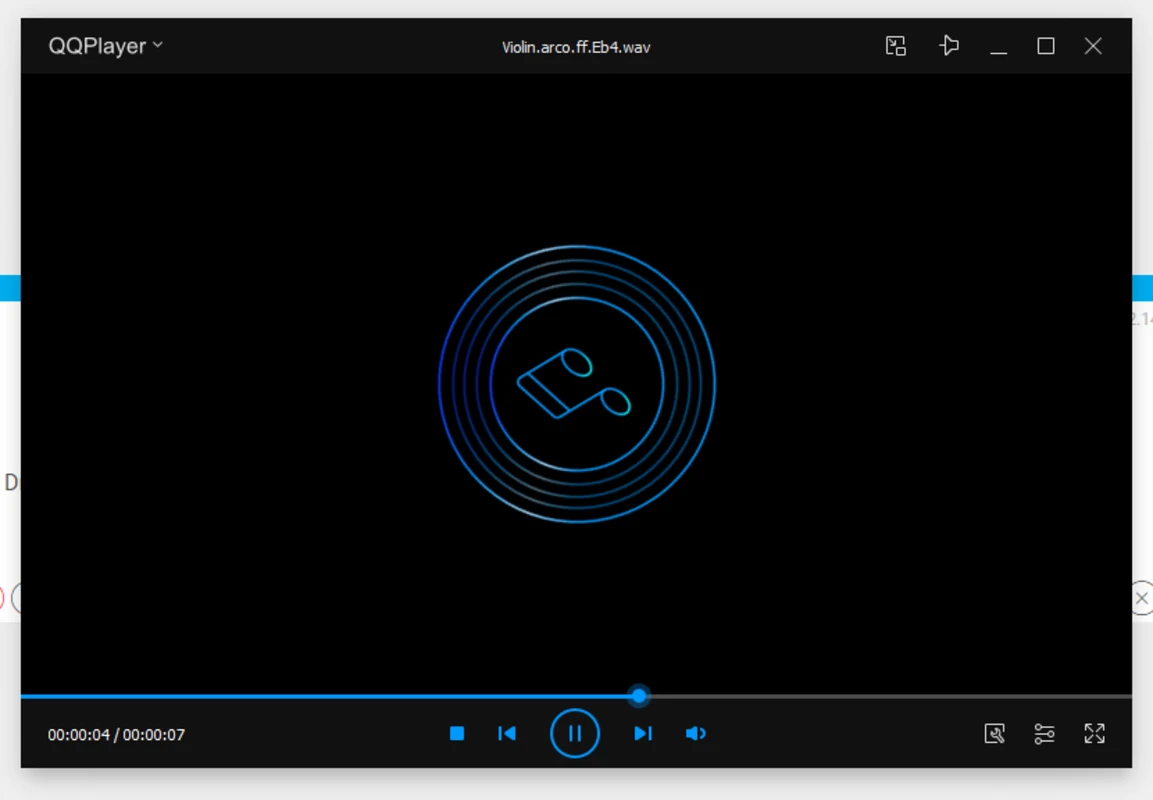The image size is (1153, 800).
Task: Click the Violin.arco.ff.Eb4.wav title text
Action: pyautogui.click(x=576, y=47)
